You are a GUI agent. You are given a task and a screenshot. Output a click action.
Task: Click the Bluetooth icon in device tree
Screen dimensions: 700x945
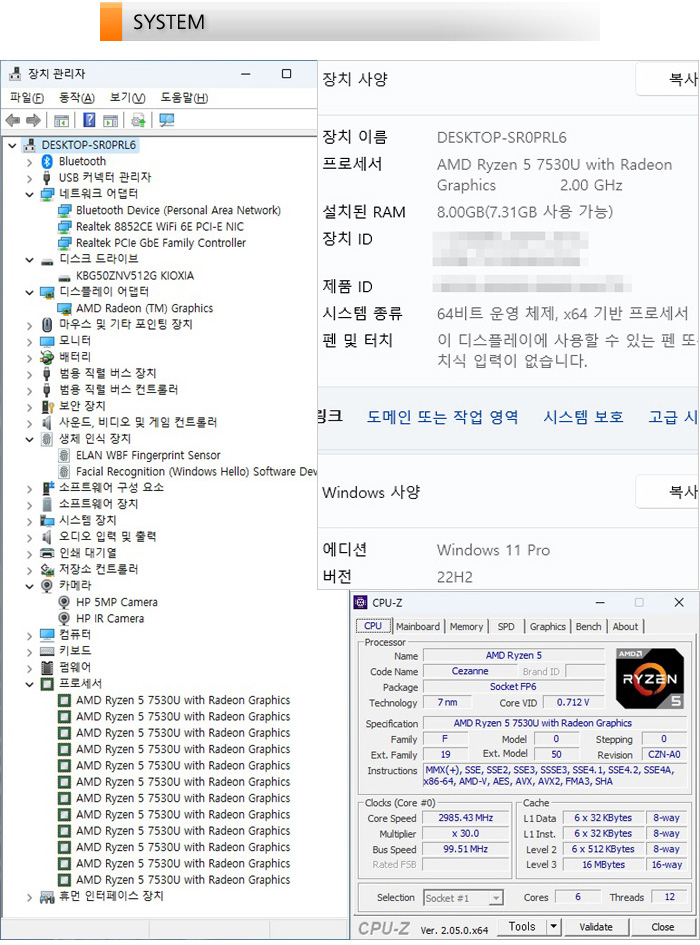point(47,161)
